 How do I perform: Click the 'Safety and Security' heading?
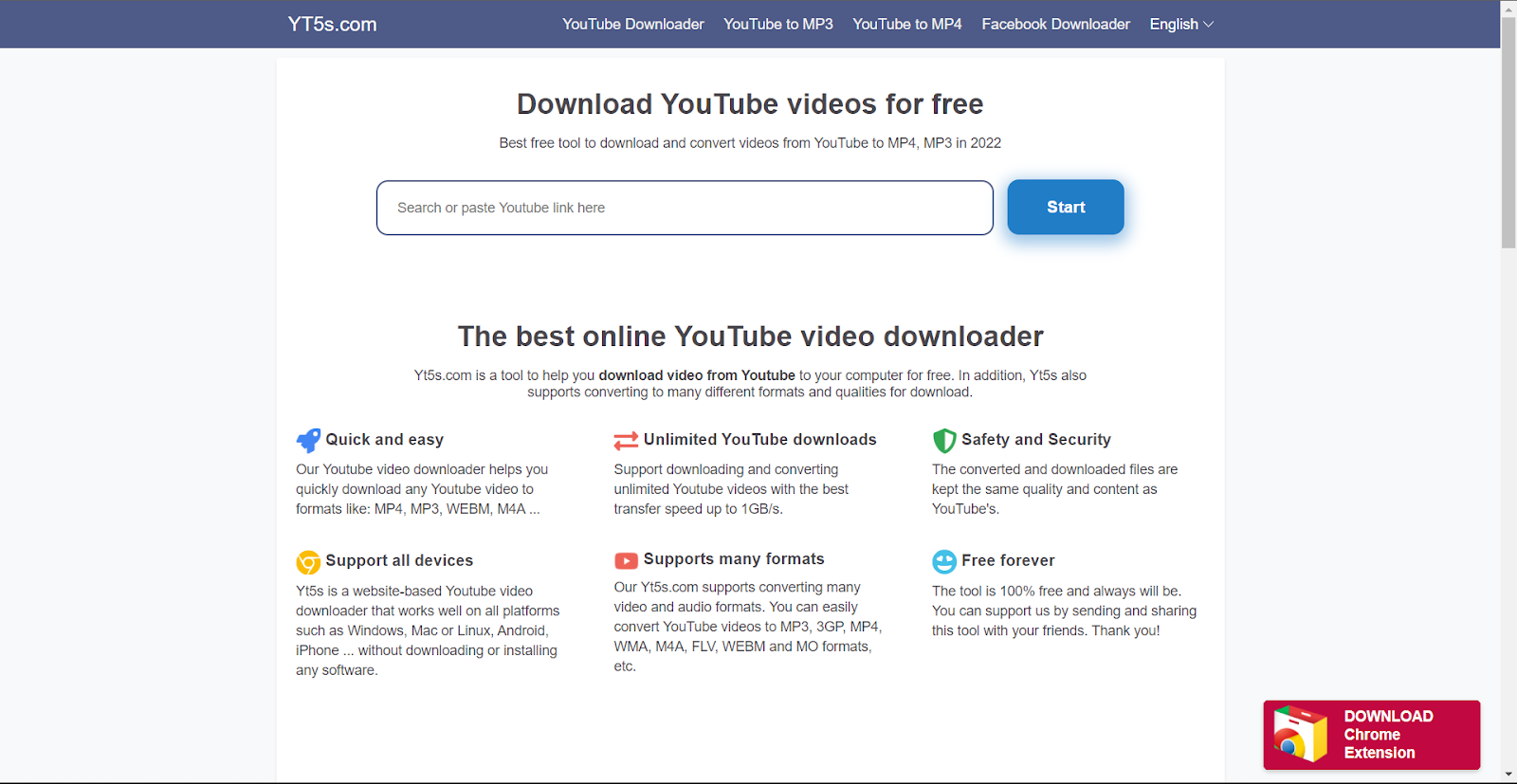coord(1036,440)
